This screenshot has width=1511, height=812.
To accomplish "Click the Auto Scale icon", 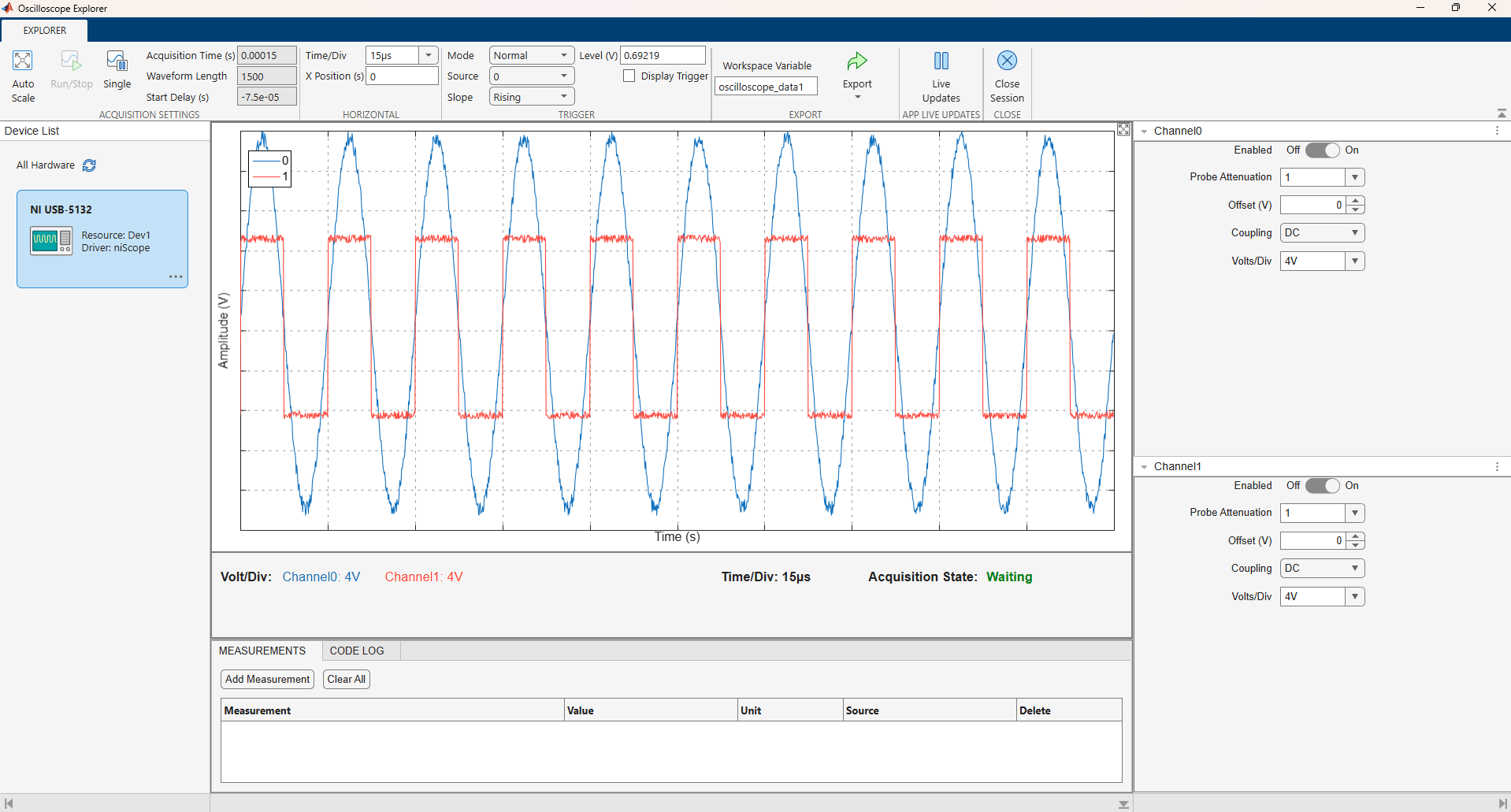I will point(23,61).
